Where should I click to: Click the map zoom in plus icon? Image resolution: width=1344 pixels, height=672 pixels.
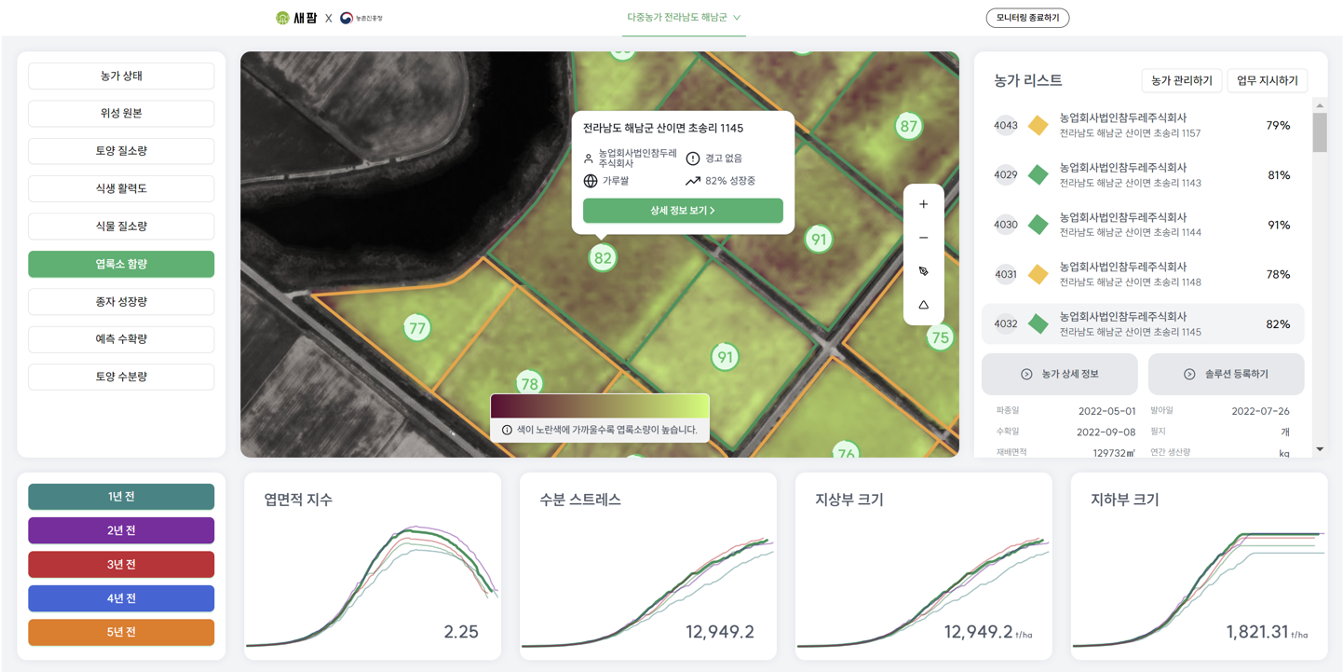[x=923, y=204]
